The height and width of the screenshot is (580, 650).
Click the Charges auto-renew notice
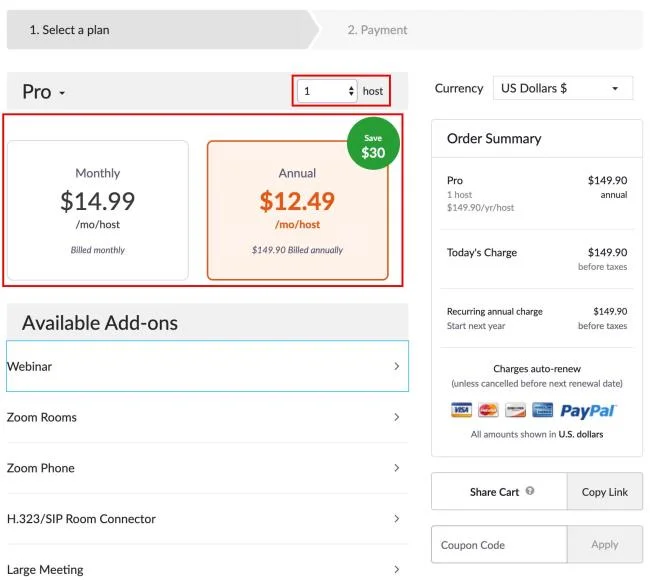coord(537,369)
